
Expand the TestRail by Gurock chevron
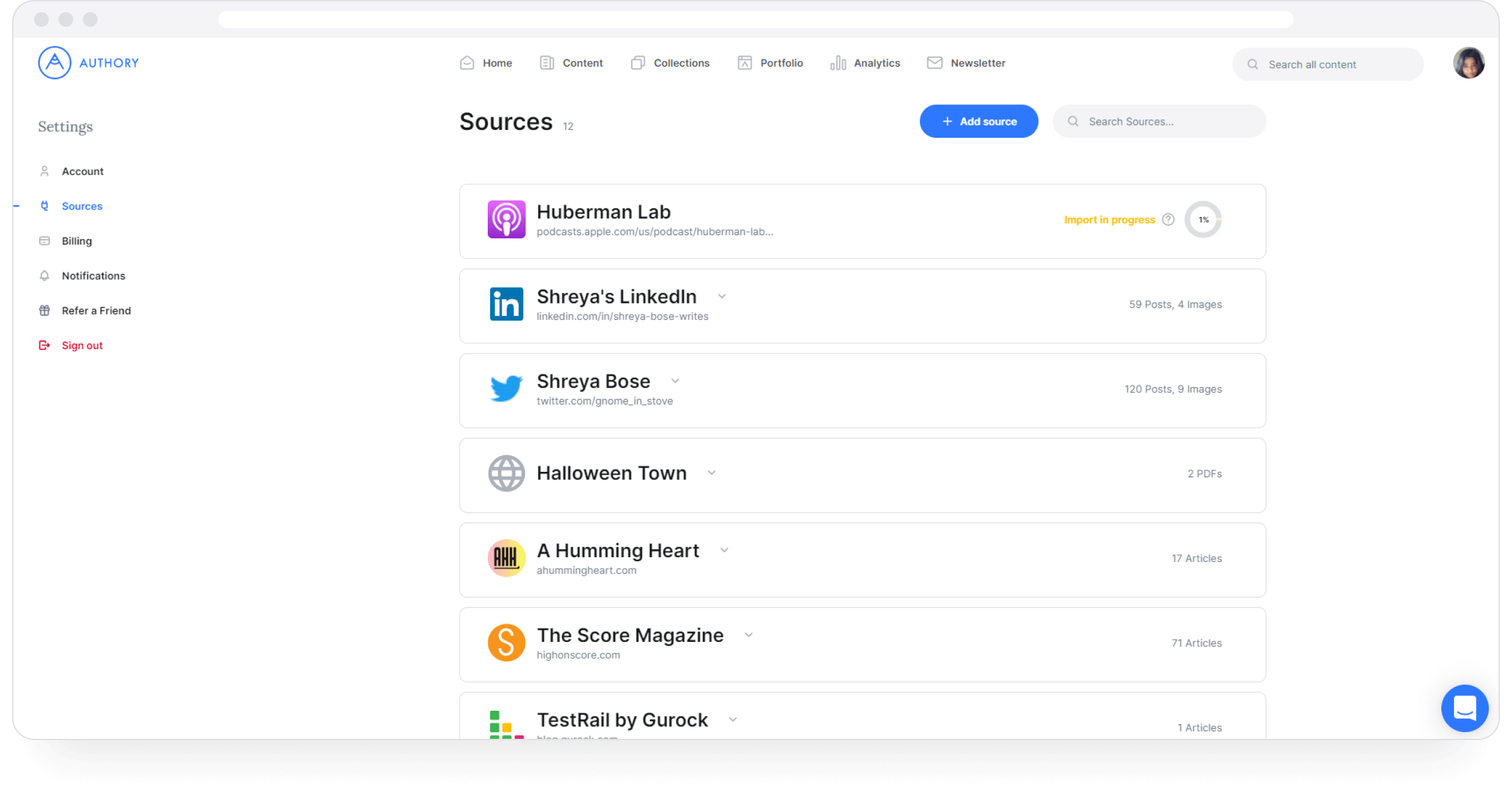click(733, 720)
